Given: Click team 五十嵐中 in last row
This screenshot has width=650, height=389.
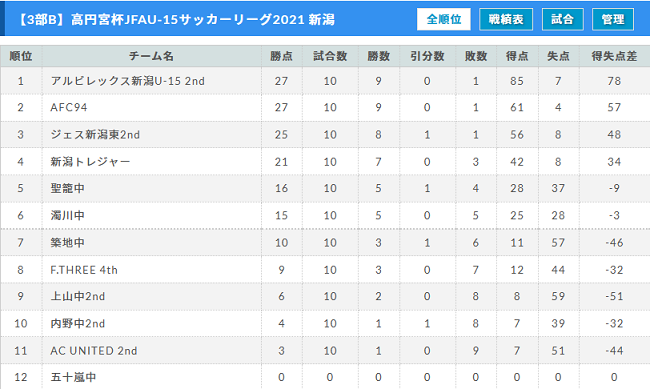Looking at the screenshot, I should pos(73,377).
